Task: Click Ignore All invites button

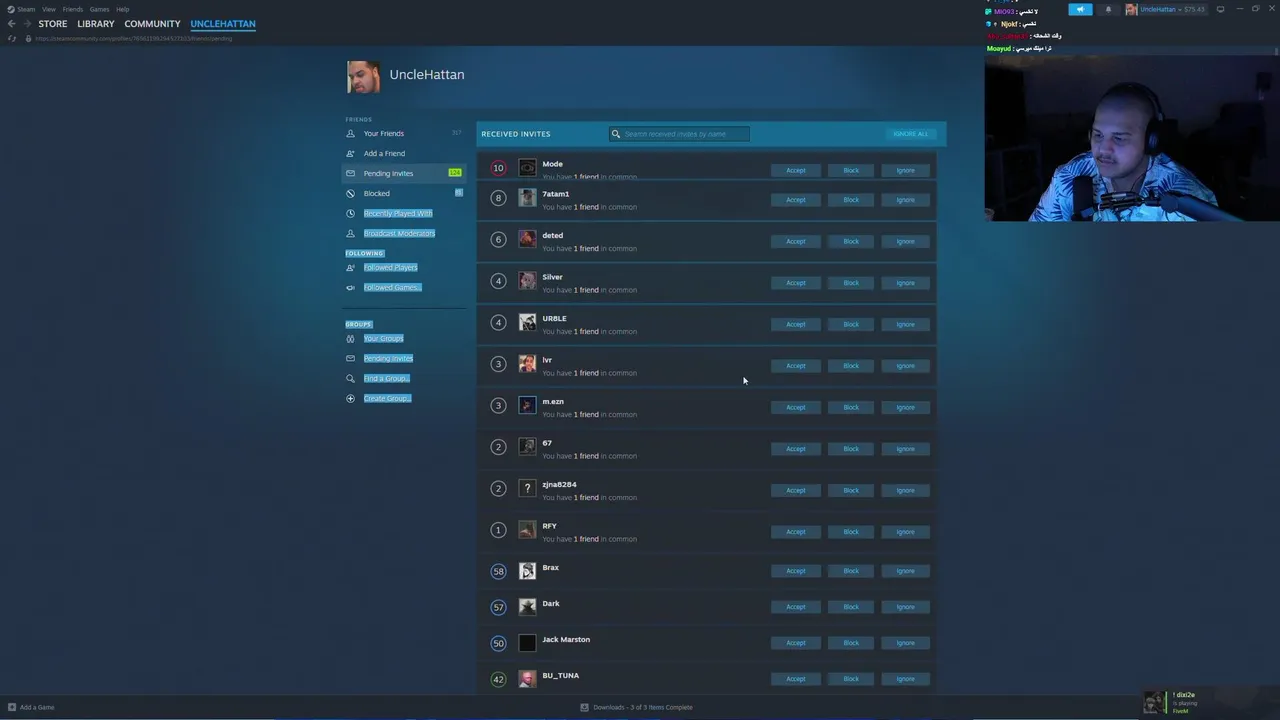Action: (x=910, y=134)
